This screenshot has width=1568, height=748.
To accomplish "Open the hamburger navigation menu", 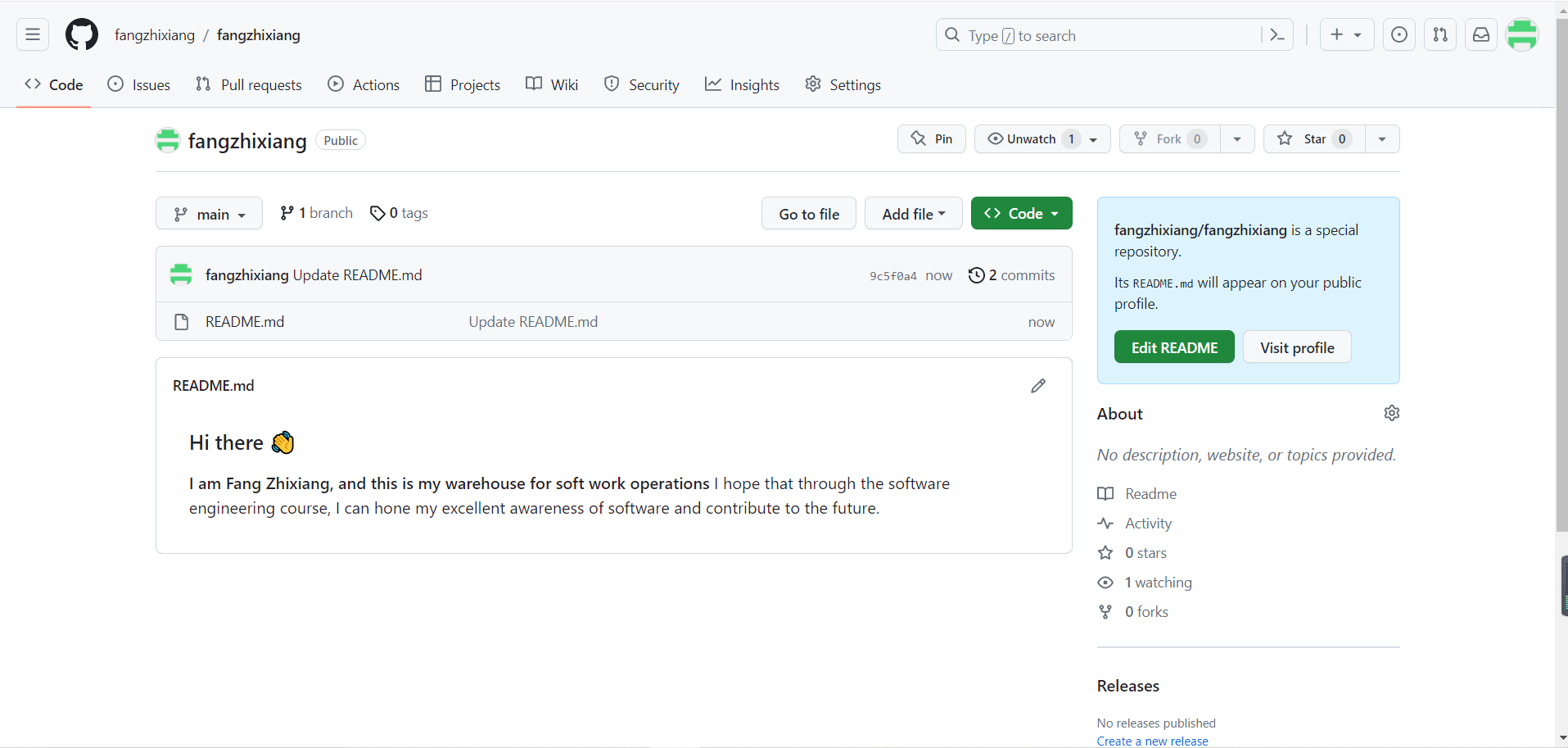I will (33, 34).
